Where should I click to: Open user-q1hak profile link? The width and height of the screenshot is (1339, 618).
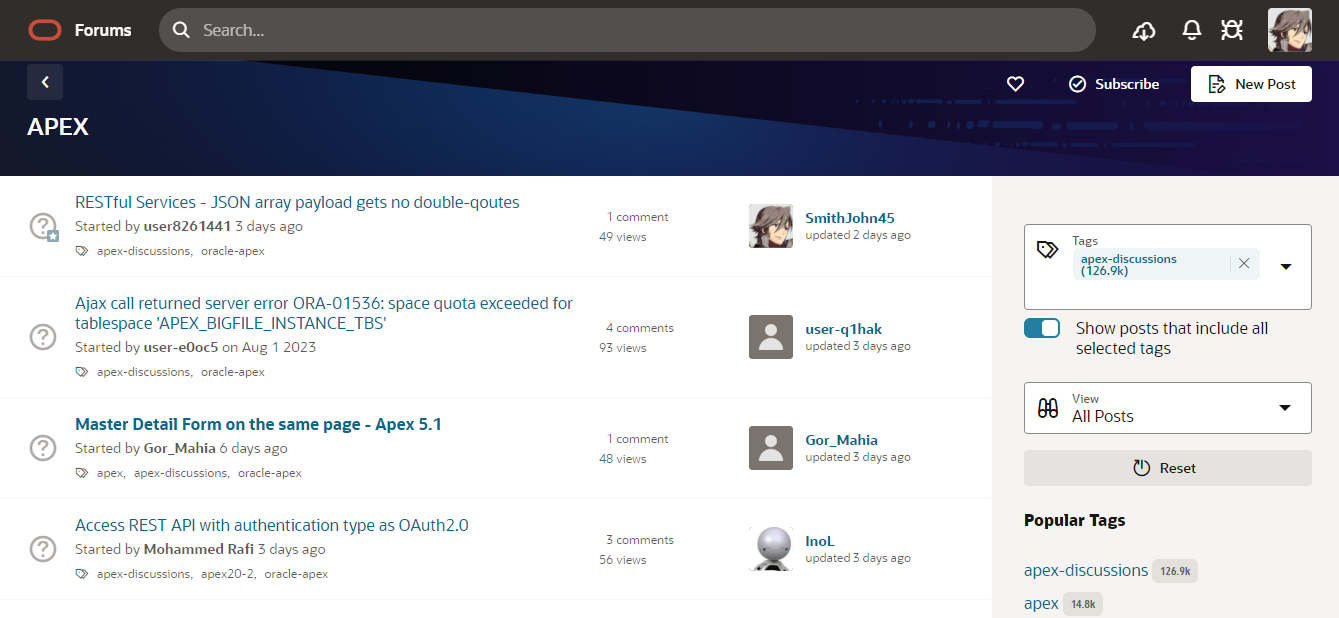tap(844, 329)
